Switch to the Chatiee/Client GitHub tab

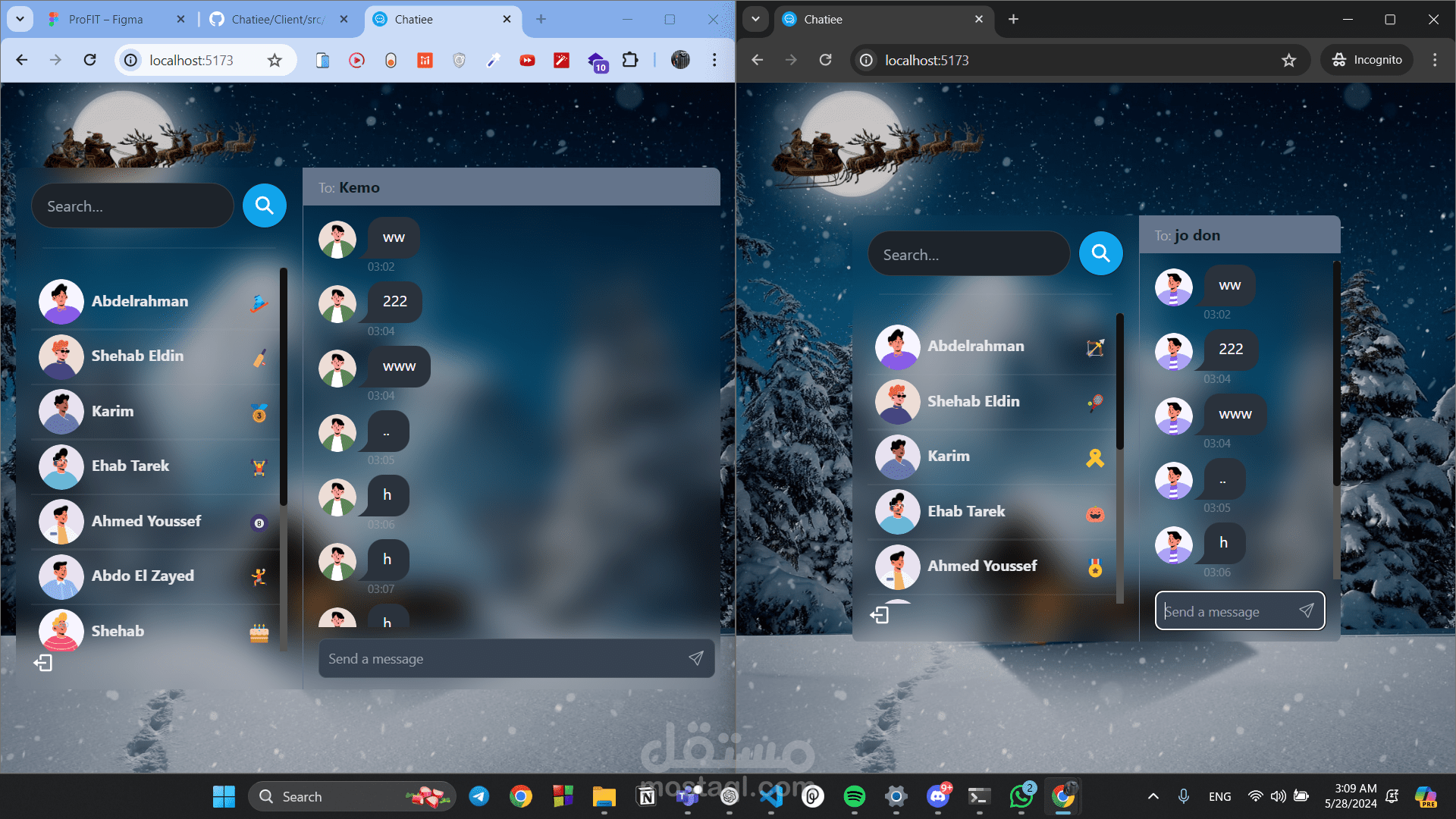pos(278,20)
